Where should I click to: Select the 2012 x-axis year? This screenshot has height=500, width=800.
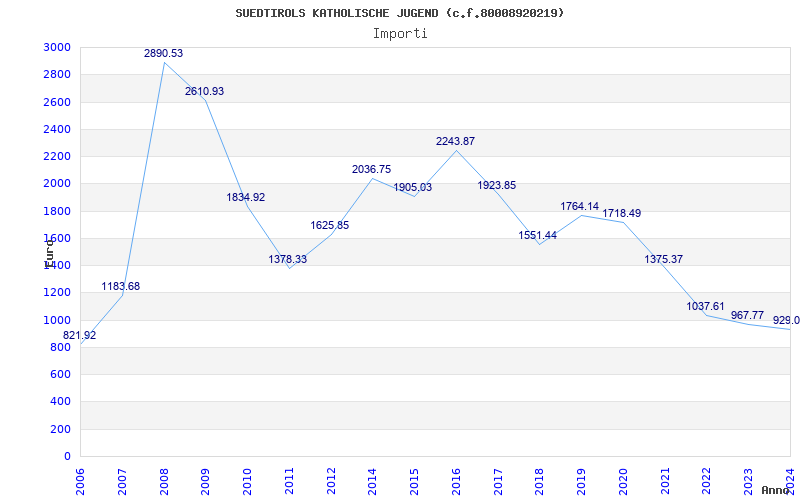tap(331, 481)
